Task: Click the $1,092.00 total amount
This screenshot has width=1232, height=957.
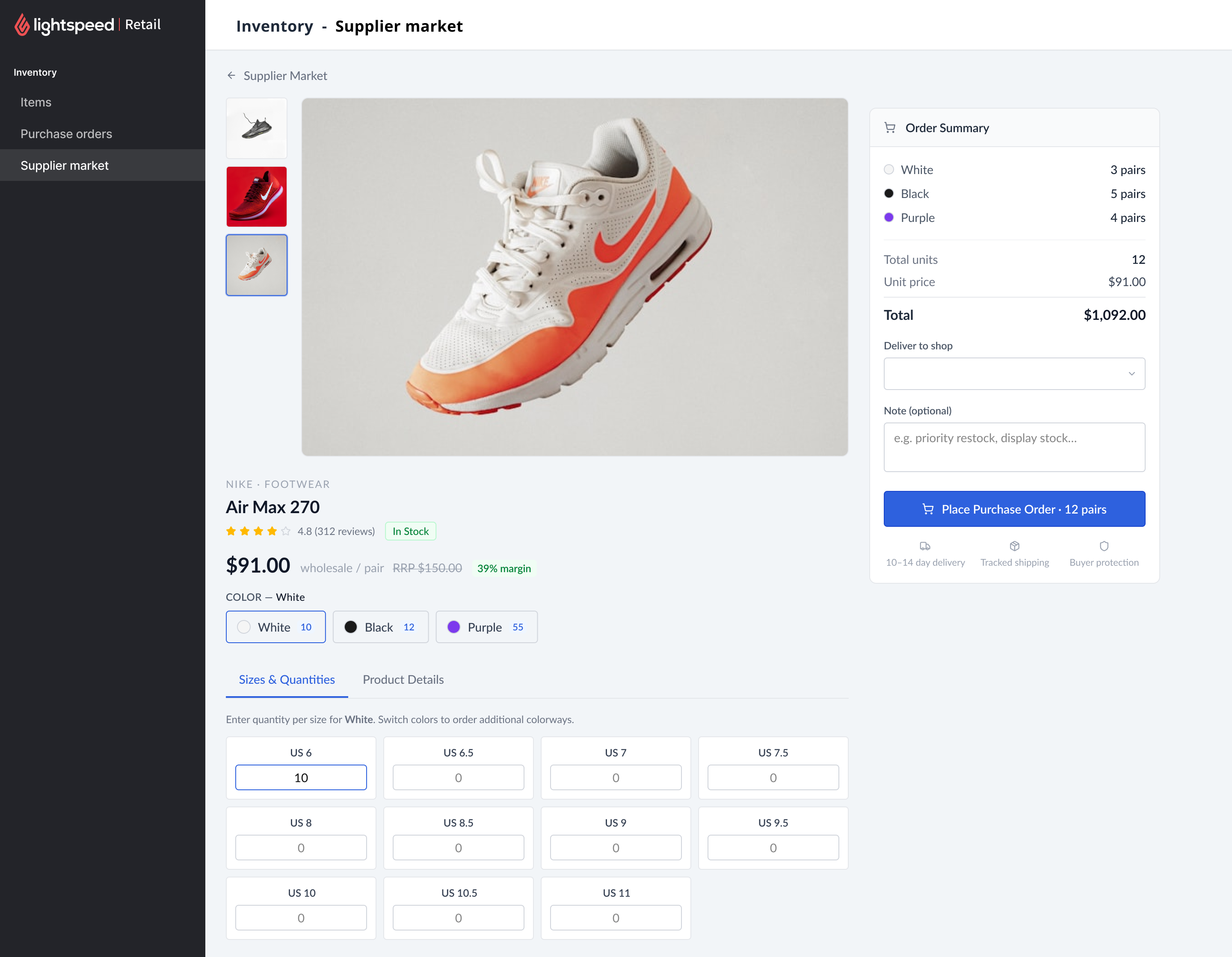Action: click(x=1114, y=315)
